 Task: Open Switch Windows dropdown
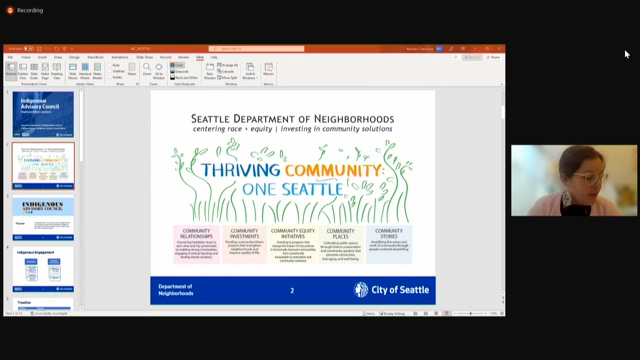click(x=250, y=71)
